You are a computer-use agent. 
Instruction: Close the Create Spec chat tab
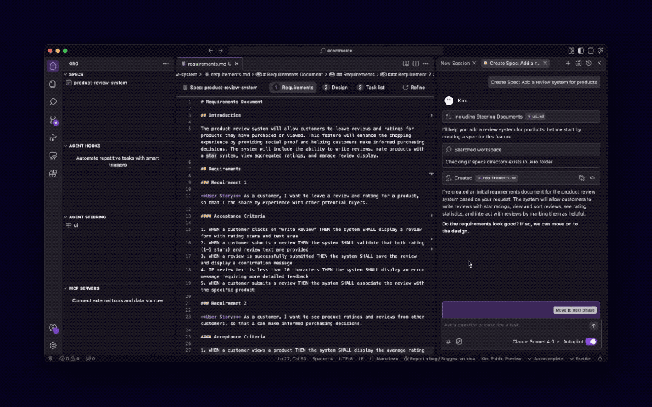545,63
